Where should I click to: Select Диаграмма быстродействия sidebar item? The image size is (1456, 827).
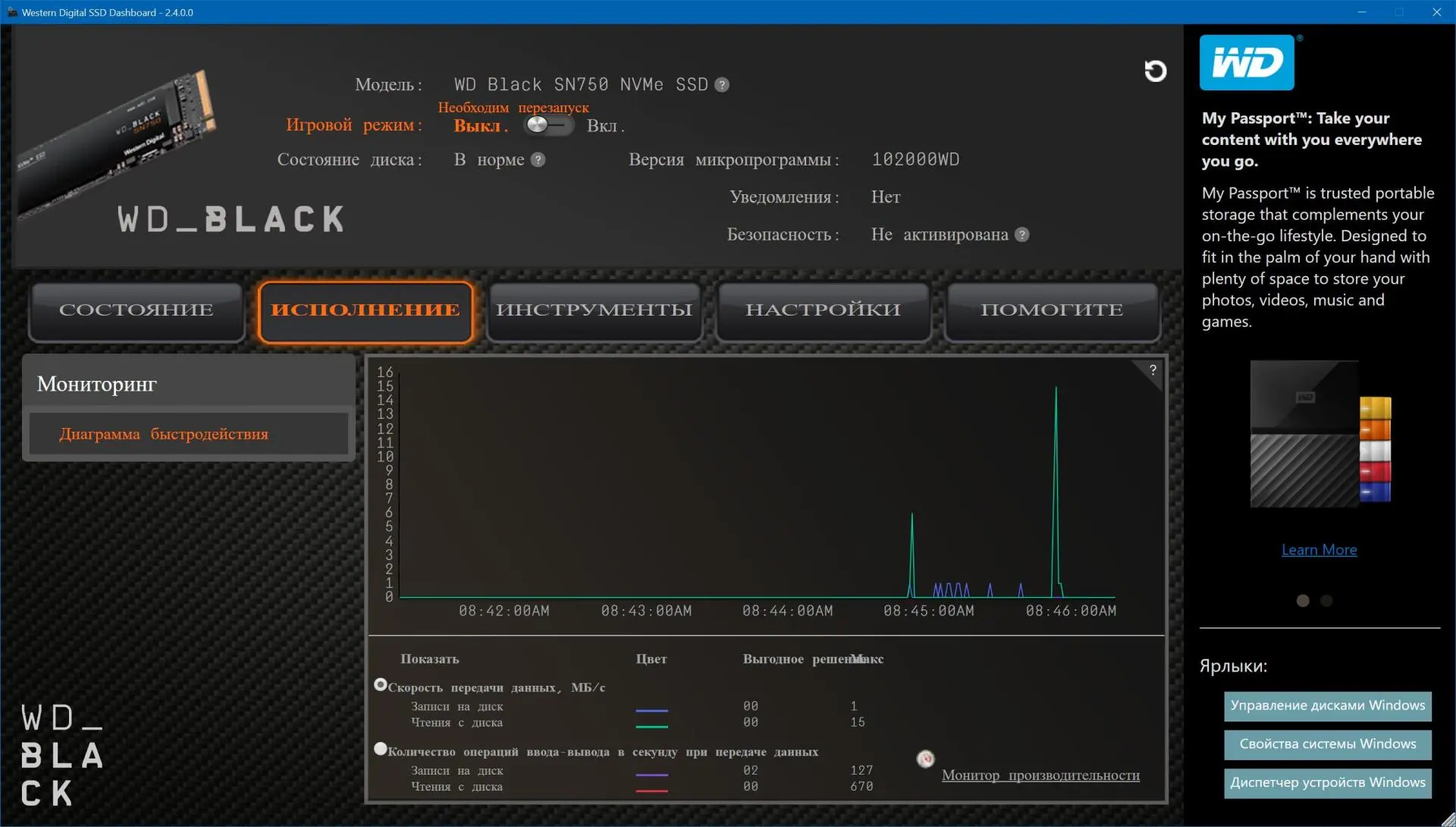click(188, 434)
